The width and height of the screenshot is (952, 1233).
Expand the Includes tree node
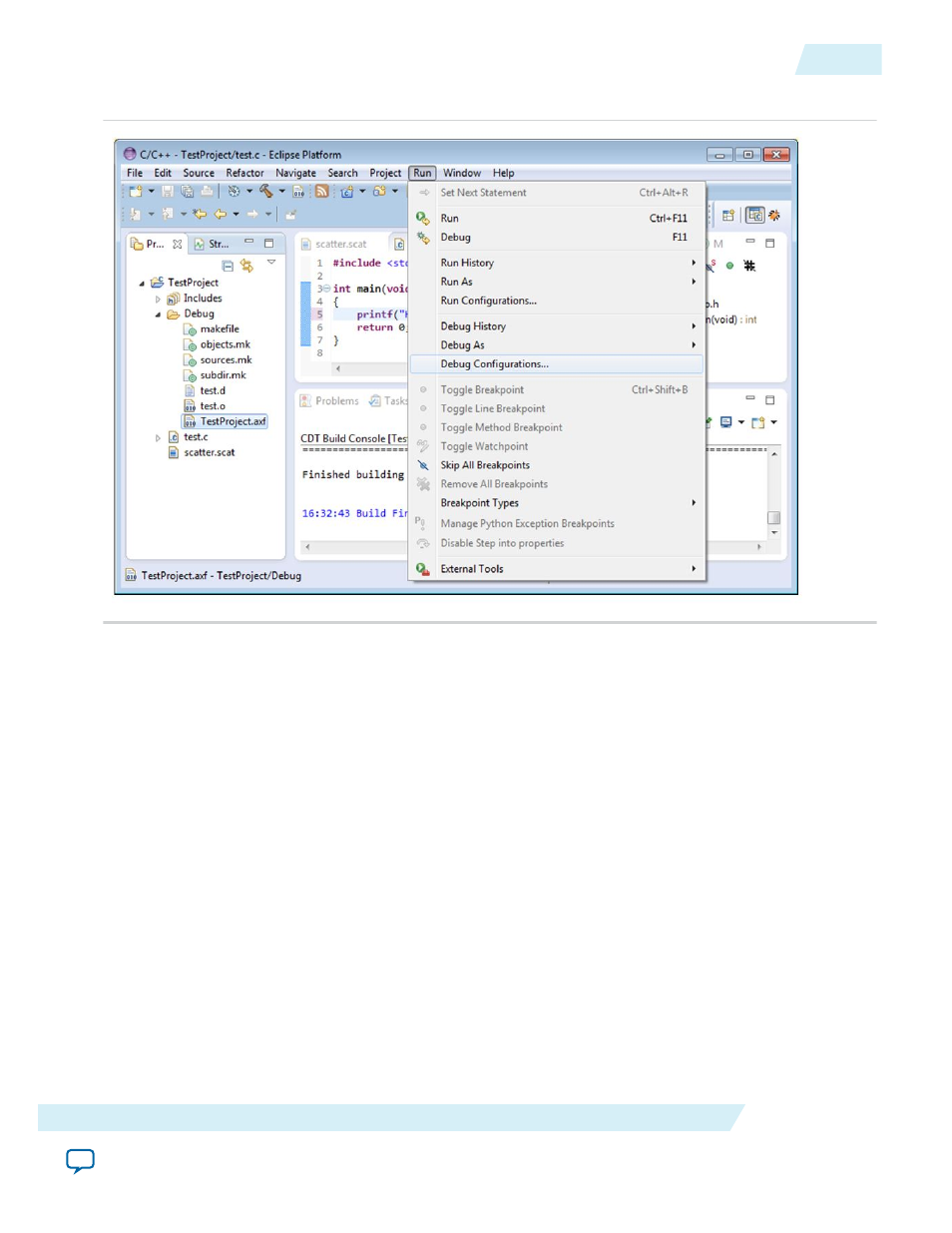pyautogui.click(x=158, y=299)
